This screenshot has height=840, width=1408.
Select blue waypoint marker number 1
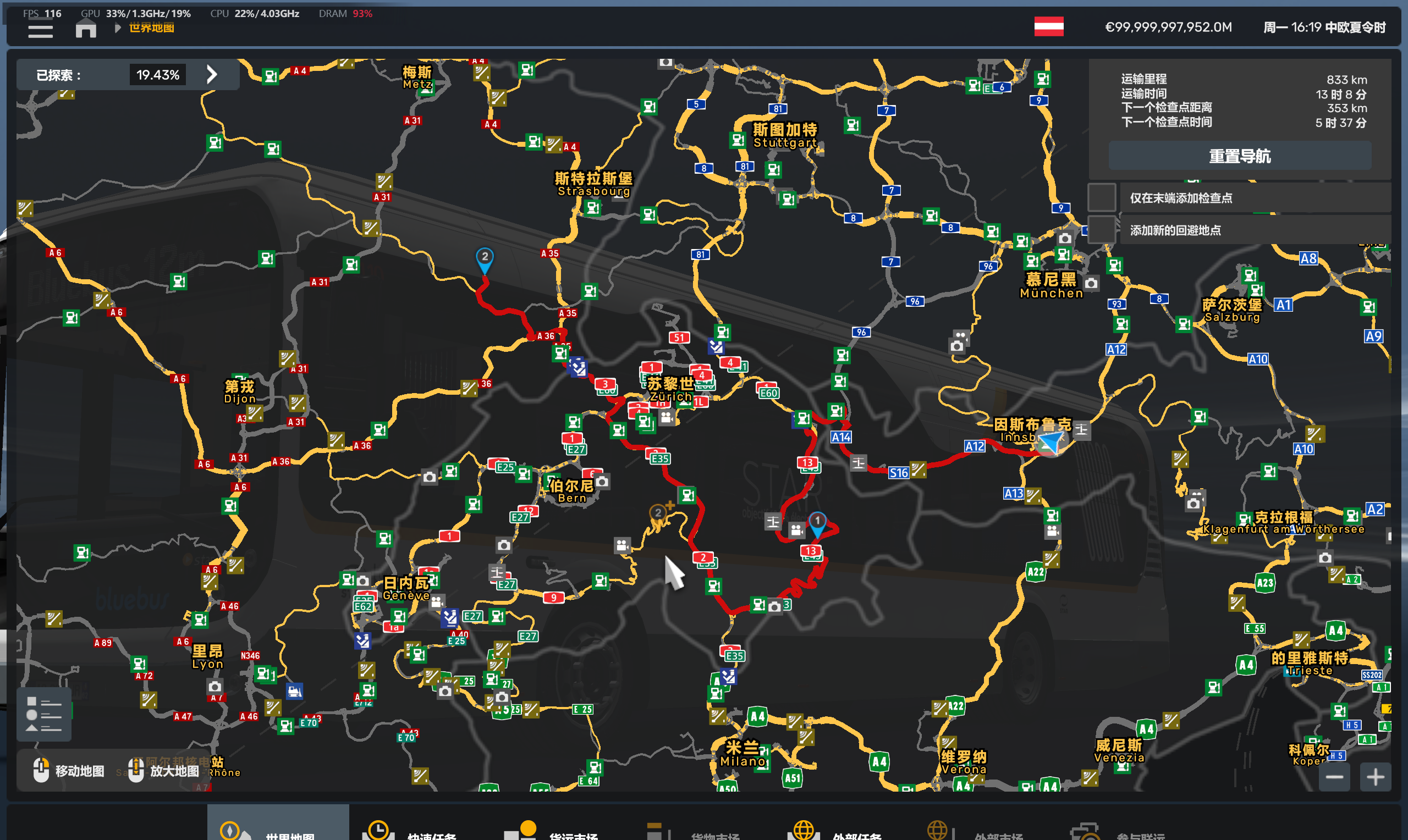point(817,524)
